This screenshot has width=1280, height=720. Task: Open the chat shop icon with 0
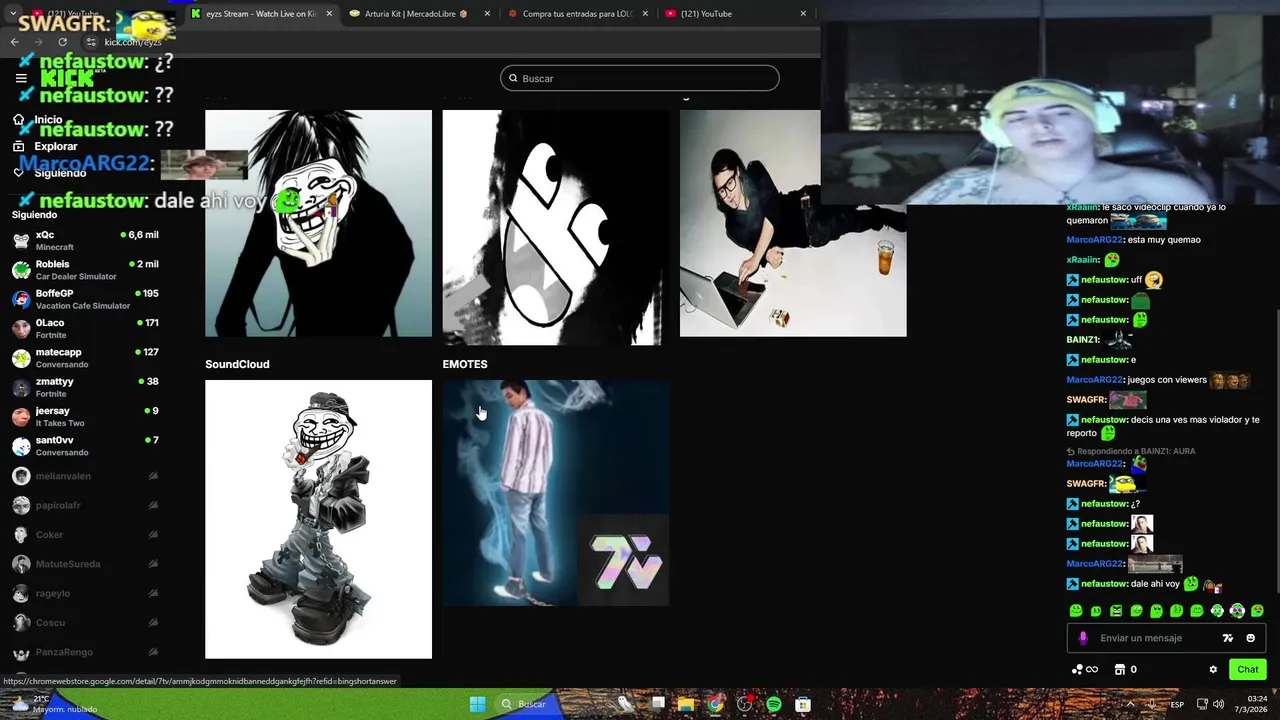pos(1126,670)
